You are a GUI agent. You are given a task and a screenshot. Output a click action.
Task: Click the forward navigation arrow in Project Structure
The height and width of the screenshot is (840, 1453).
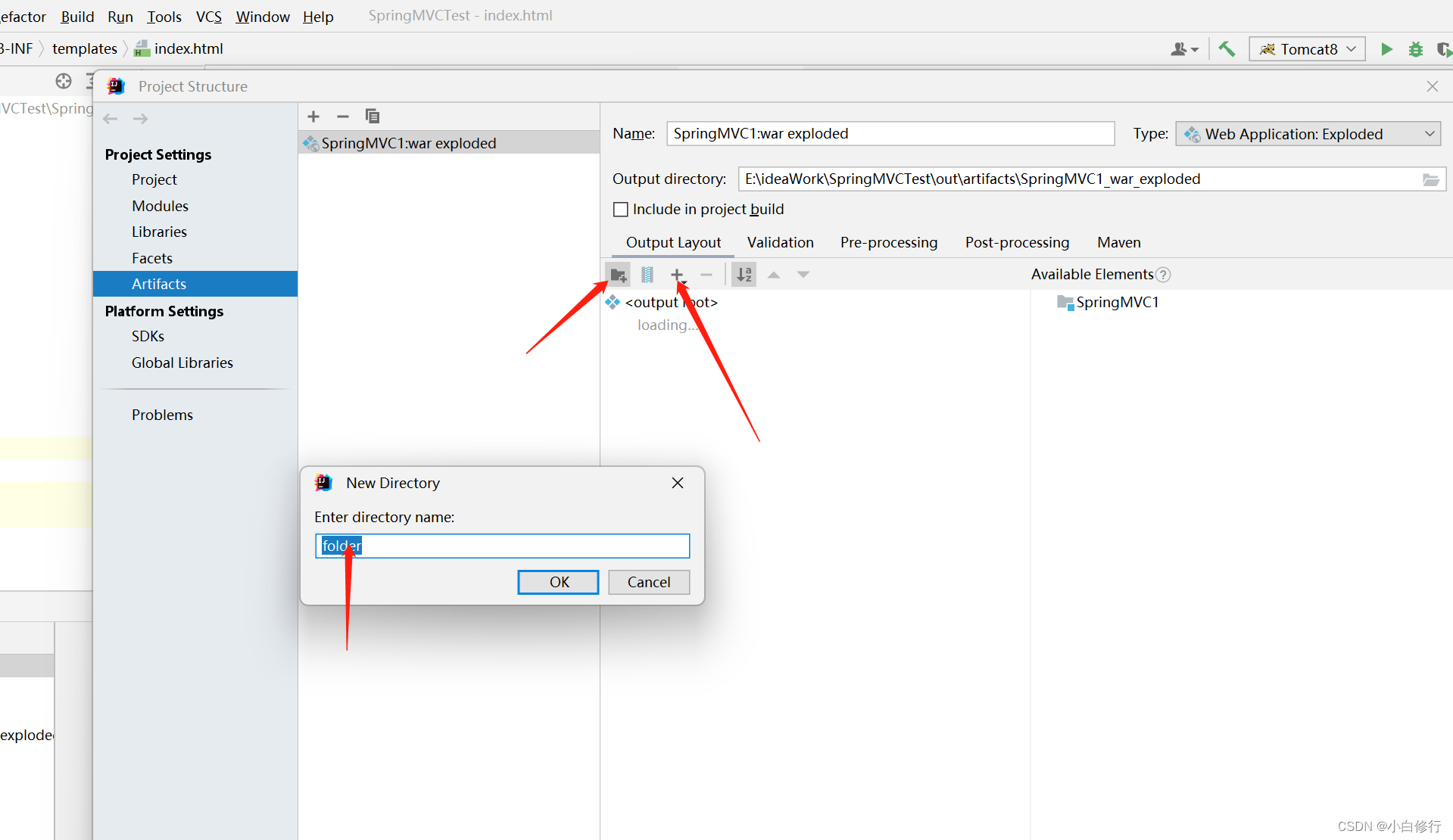(141, 119)
